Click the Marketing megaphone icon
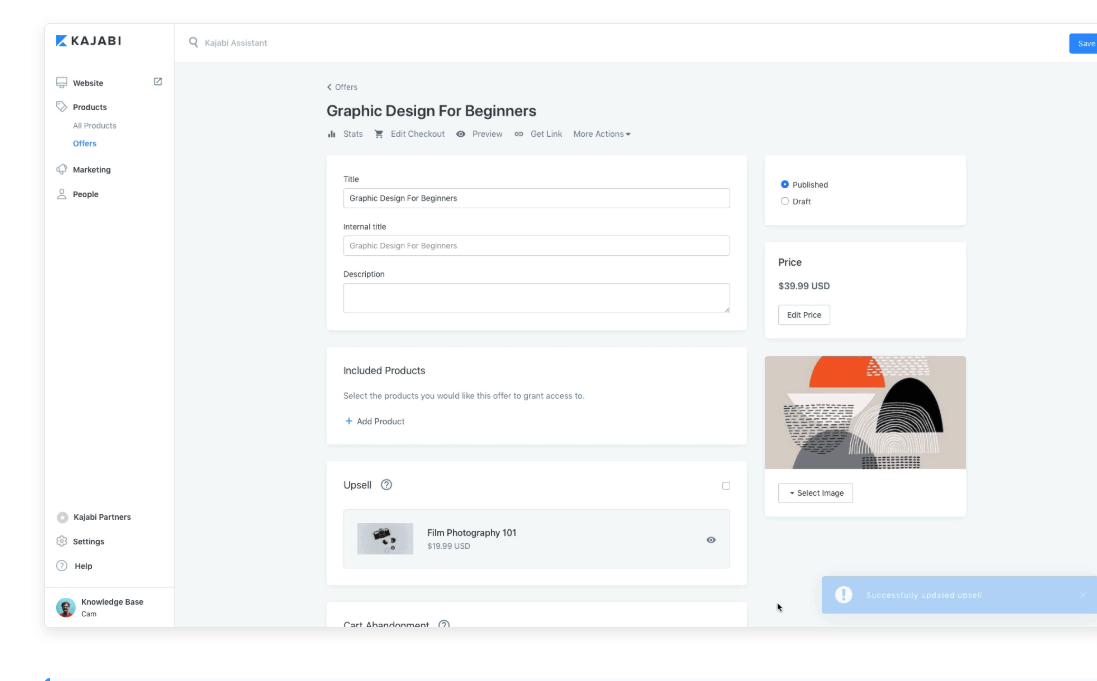 (x=62, y=169)
